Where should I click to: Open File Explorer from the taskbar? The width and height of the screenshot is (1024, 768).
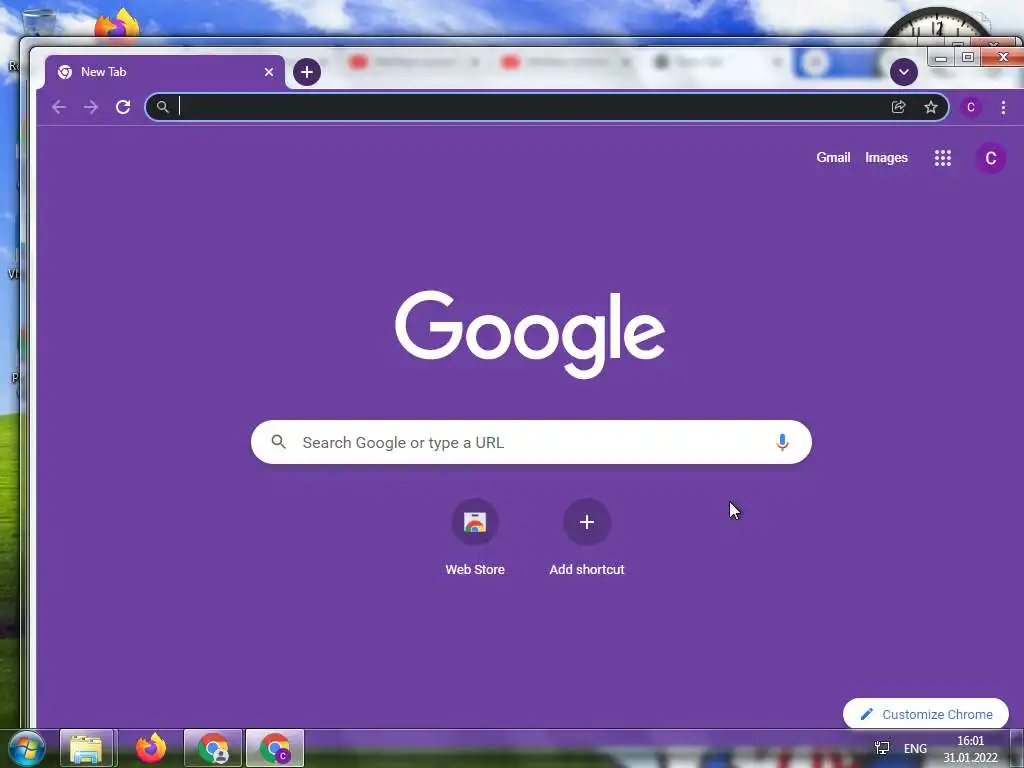[87, 748]
